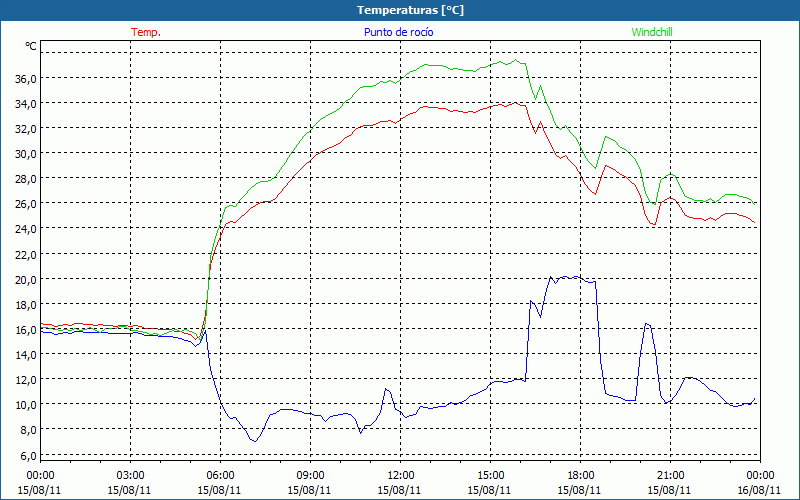Viewport: 800px width, 500px height.
Task: Click the 20,0 y-axis value
Action: point(26,280)
